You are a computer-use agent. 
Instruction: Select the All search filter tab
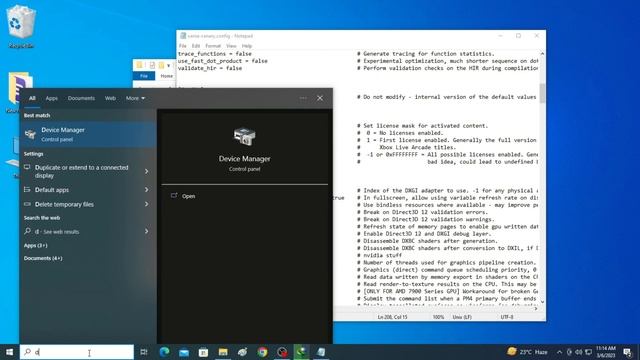point(32,98)
